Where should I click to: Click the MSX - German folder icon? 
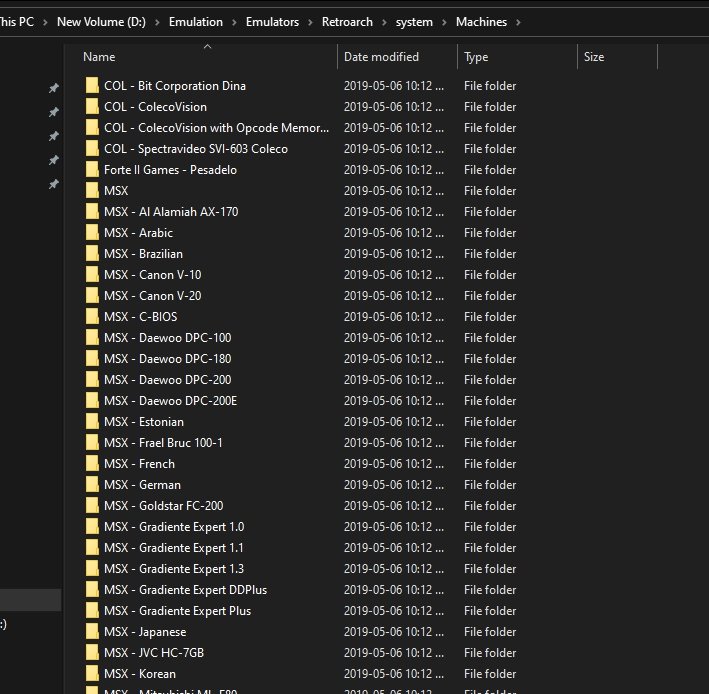[92, 484]
